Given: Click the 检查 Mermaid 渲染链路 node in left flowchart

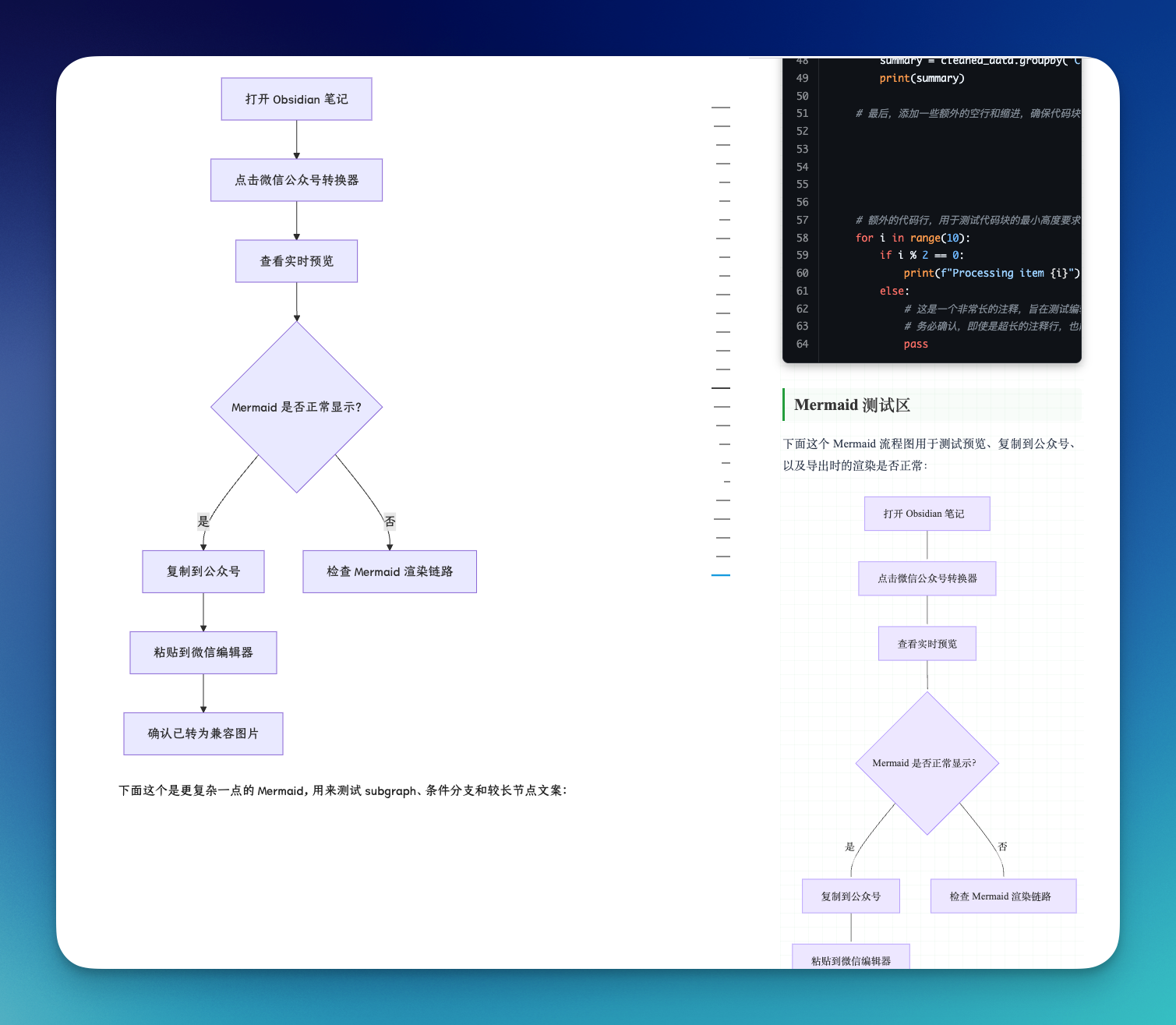Looking at the screenshot, I should (x=390, y=571).
